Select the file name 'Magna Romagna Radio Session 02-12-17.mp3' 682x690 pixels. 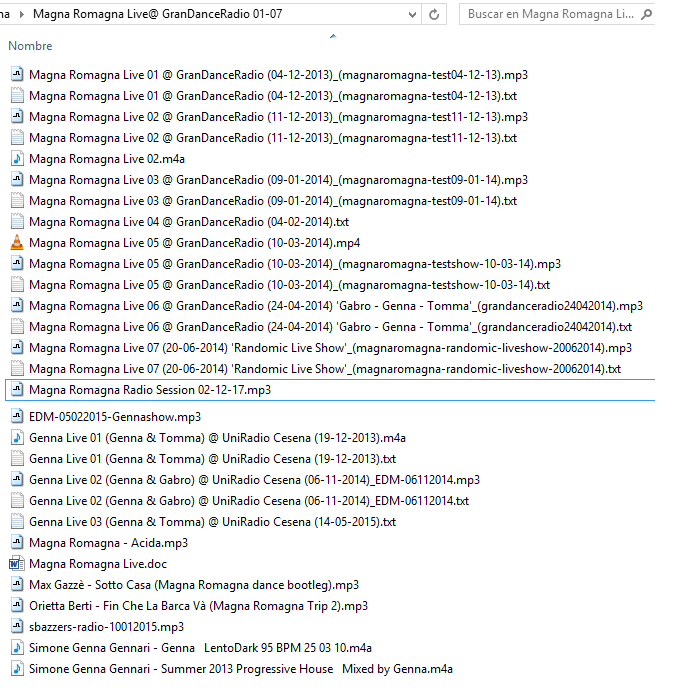(150, 390)
